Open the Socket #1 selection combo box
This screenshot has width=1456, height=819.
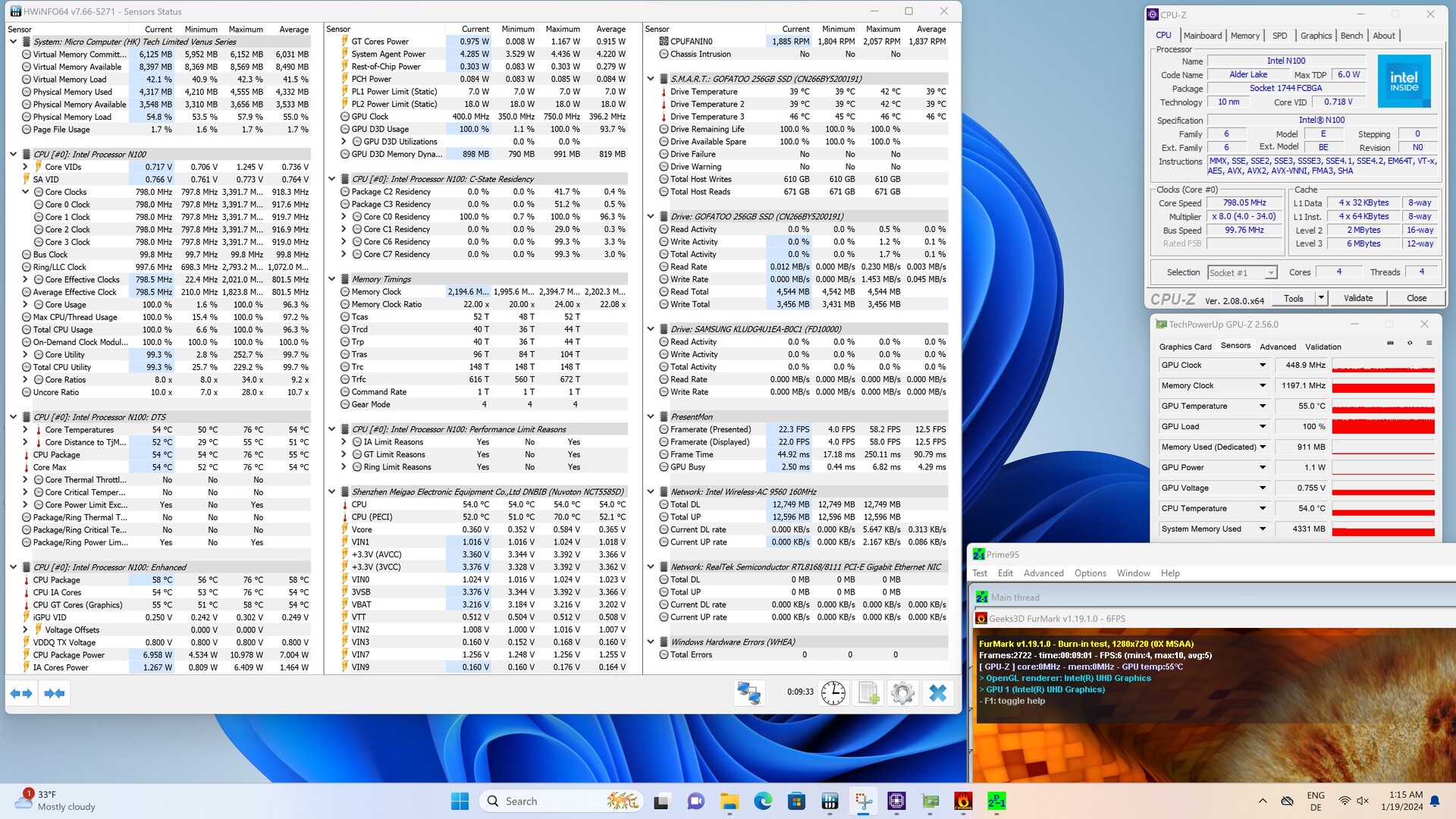1242,273
